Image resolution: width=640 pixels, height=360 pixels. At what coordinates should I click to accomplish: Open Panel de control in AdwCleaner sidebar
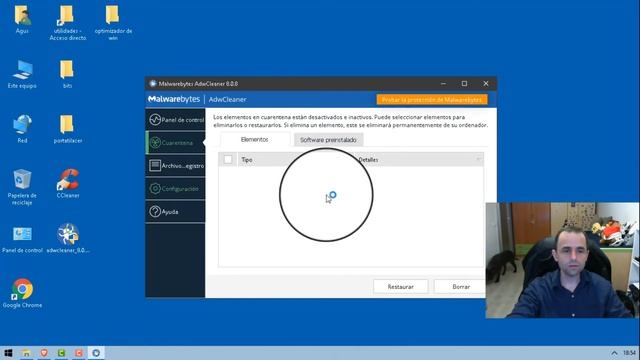176,120
